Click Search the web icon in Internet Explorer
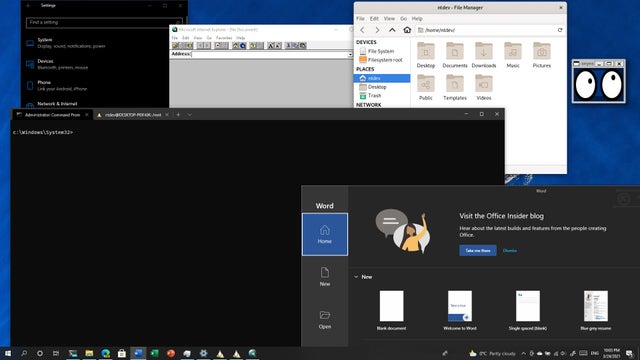 (242, 46)
